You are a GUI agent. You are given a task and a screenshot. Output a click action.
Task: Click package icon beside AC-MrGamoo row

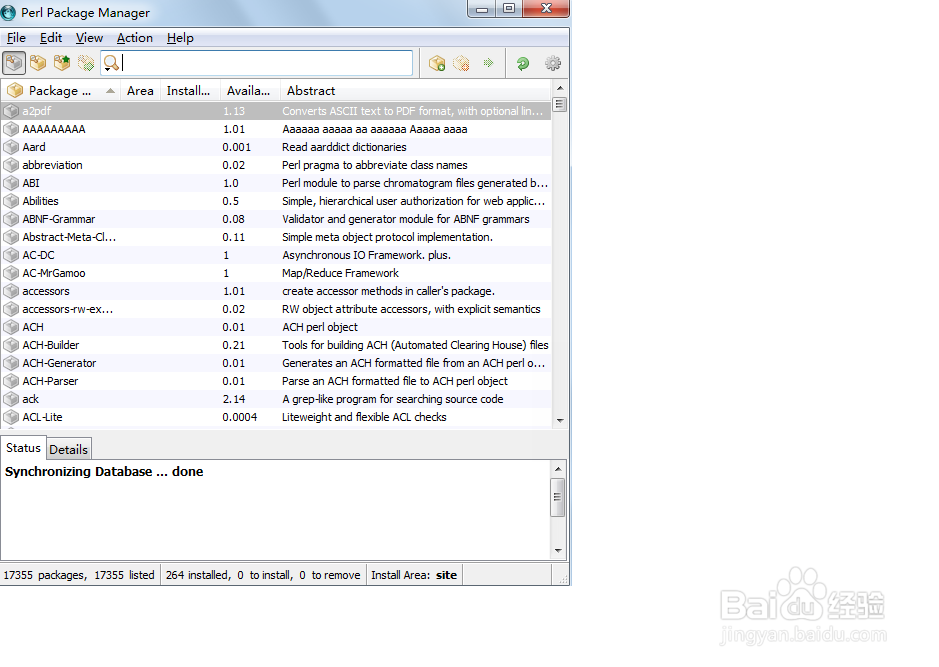coord(11,273)
